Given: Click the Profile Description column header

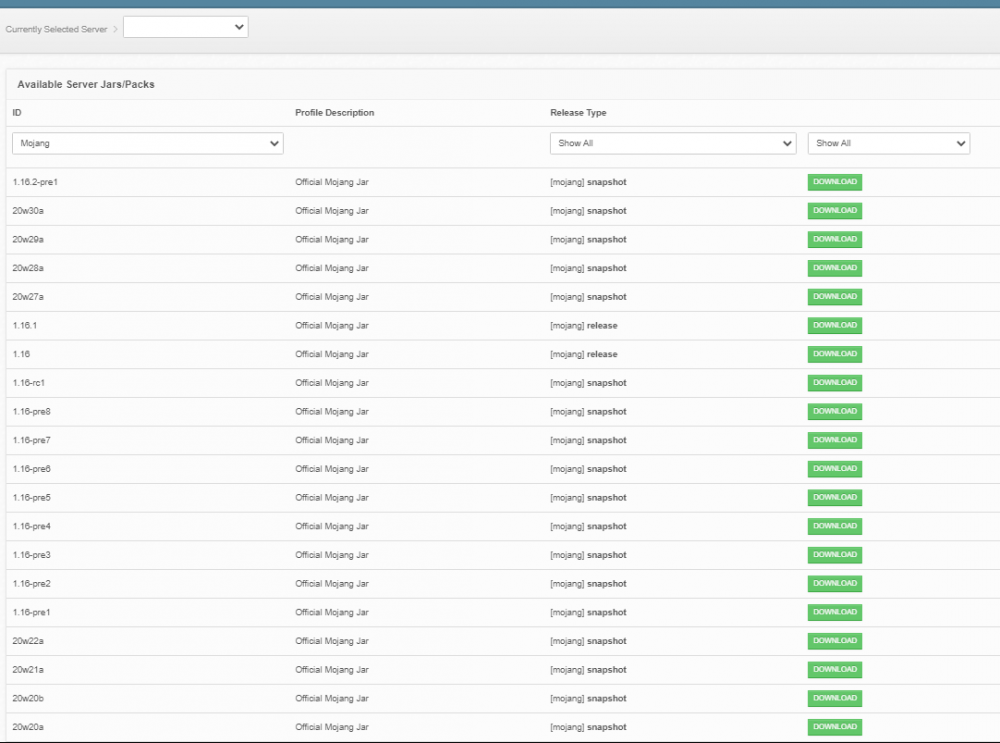Looking at the screenshot, I should pos(334,113).
